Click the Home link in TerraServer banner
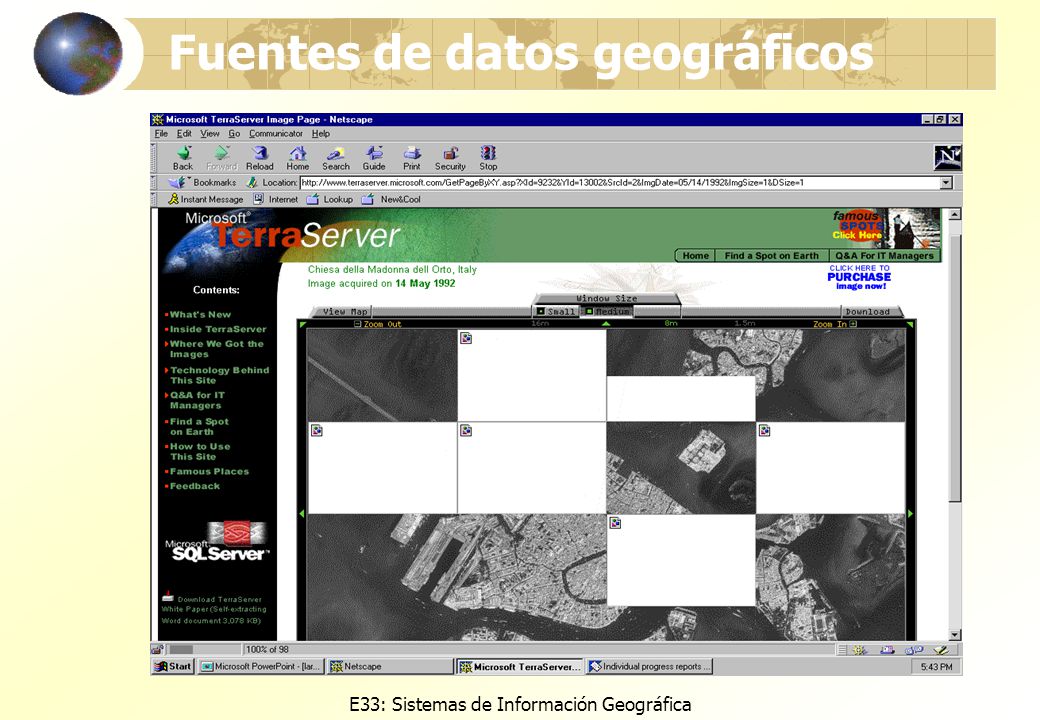The width and height of the screenshot is (1040, 720). pyautogui.click(x=695, y=255)
